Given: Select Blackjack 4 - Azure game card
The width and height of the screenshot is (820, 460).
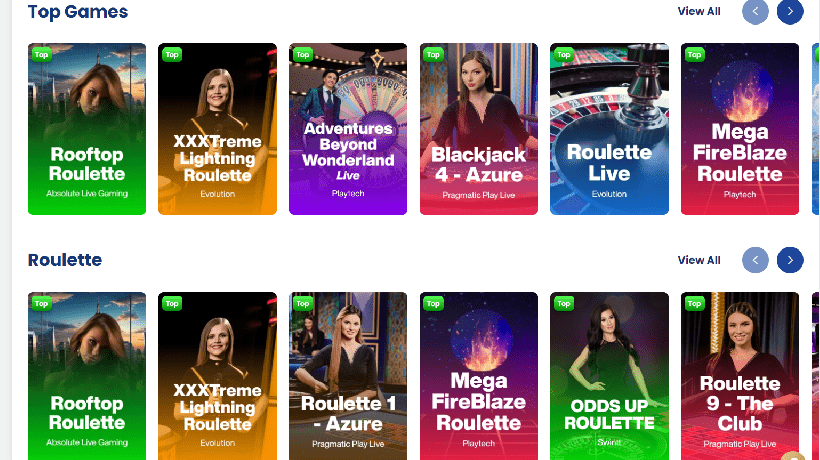Looking at the screenshot, I should coord(479,129).
